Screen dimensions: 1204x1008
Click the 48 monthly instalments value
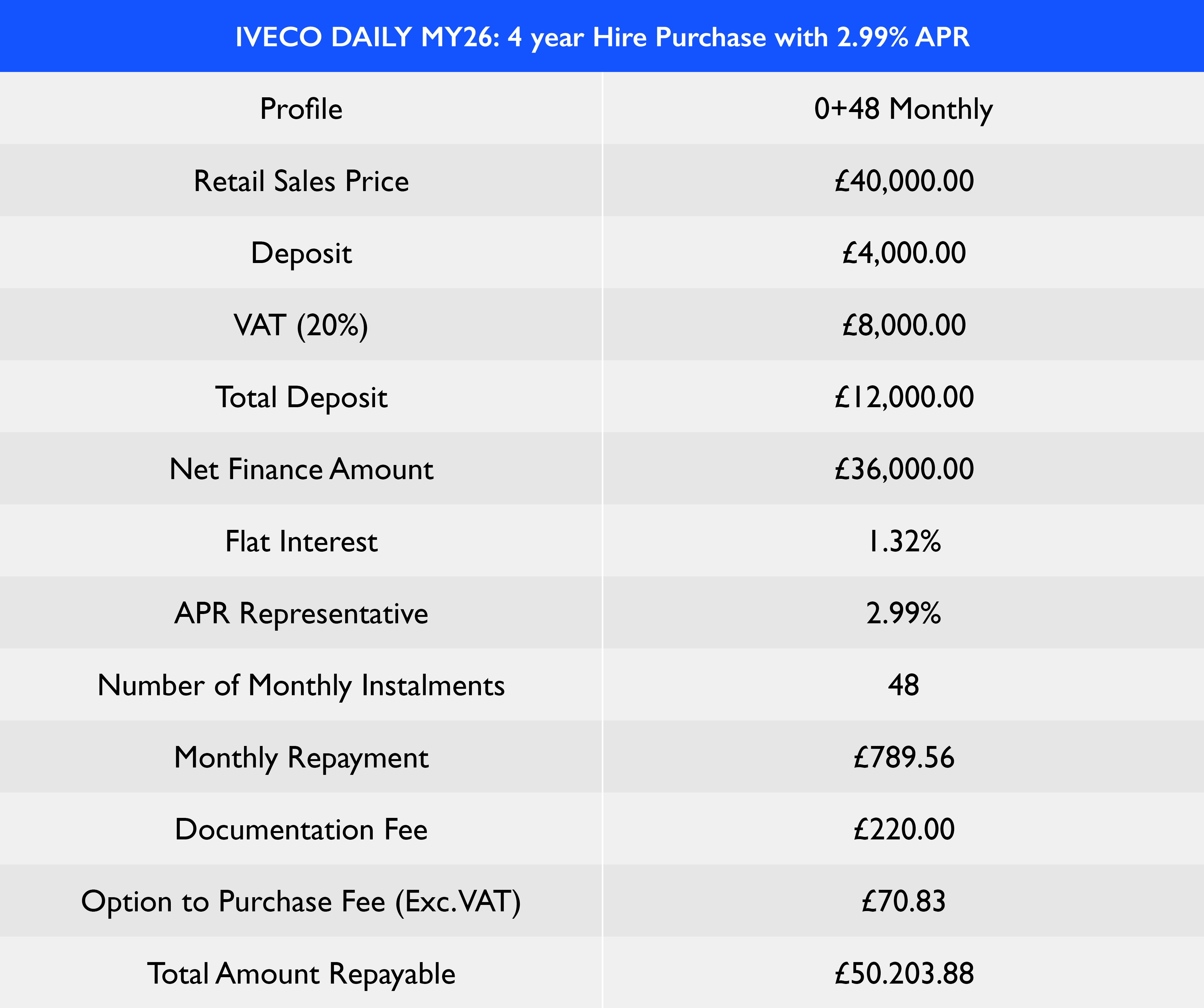click(x=903, y=685)
